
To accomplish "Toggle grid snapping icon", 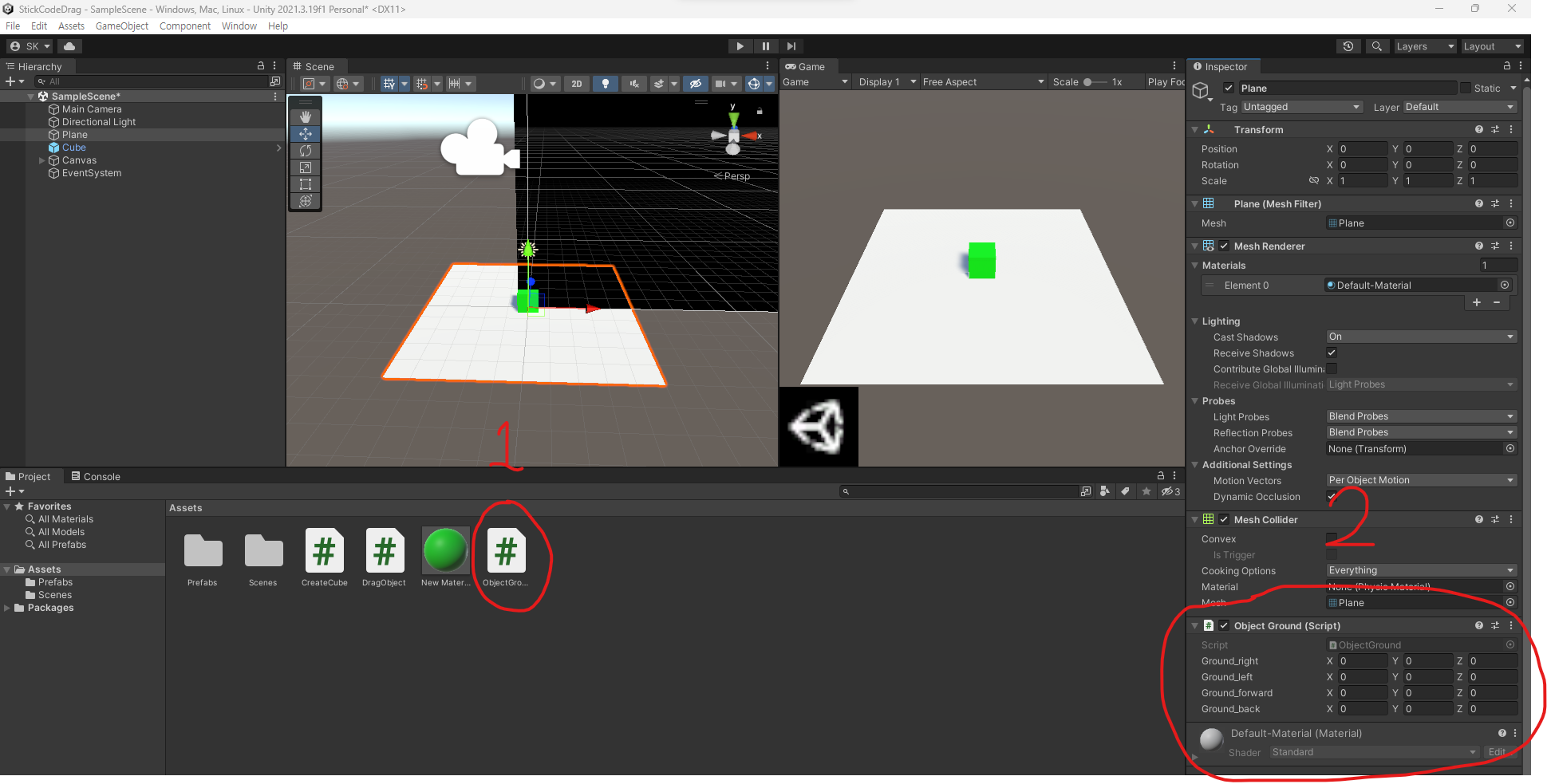I will click(421, 83).
